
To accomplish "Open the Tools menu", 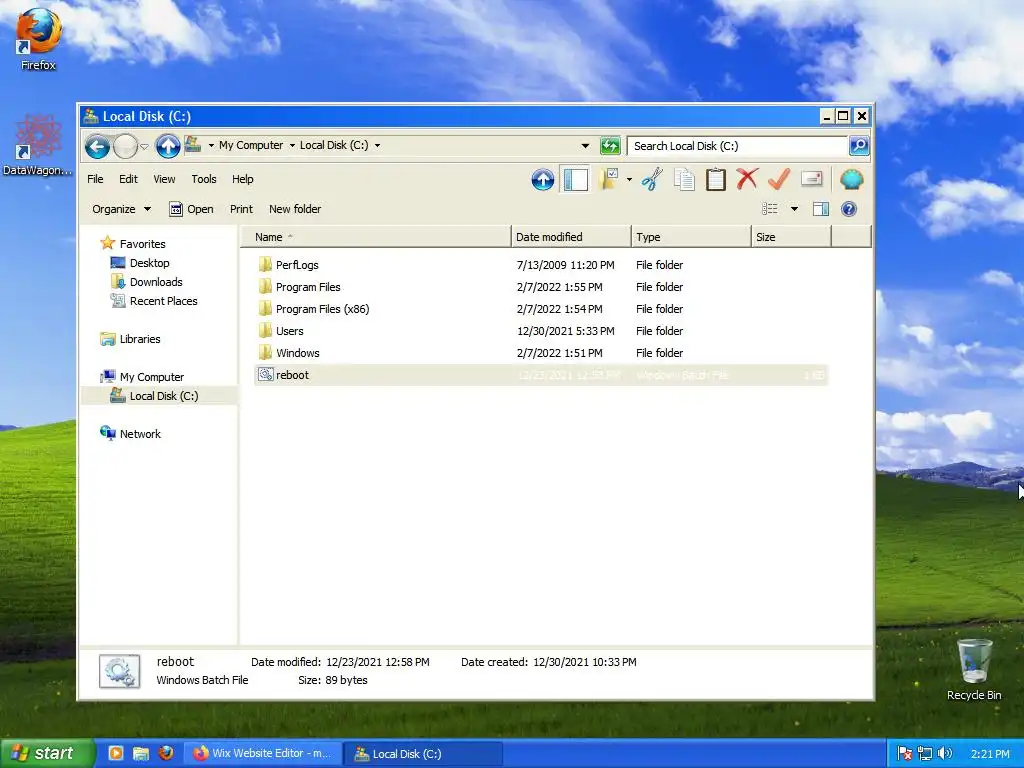I will pos(204,179).
